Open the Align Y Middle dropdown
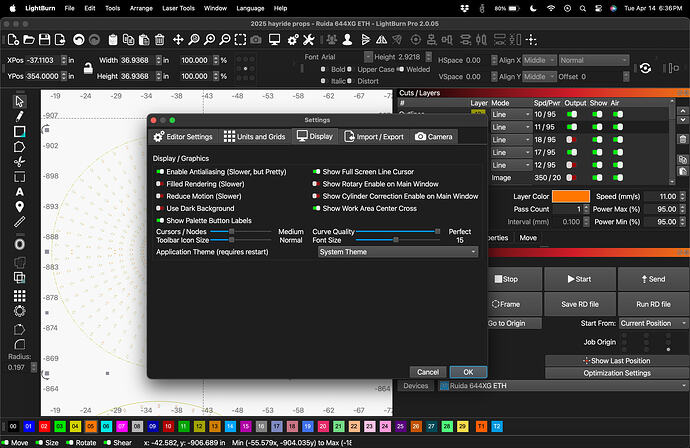This screenshot has width=690, height=448. click(540, 77)
